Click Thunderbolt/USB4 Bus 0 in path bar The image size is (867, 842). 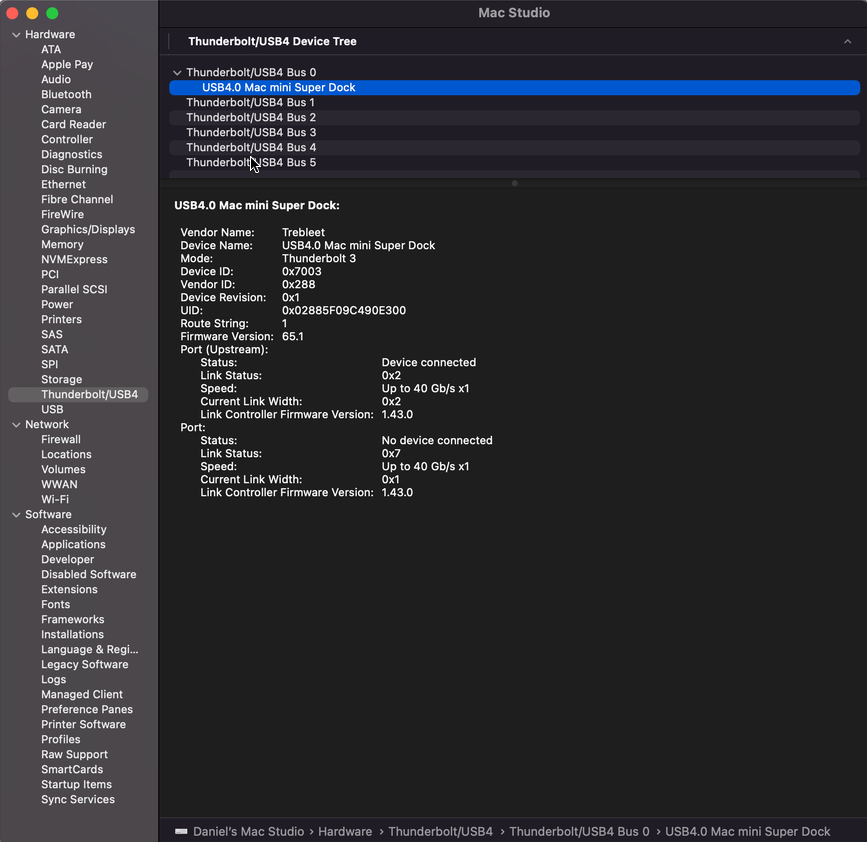(579, 831)
